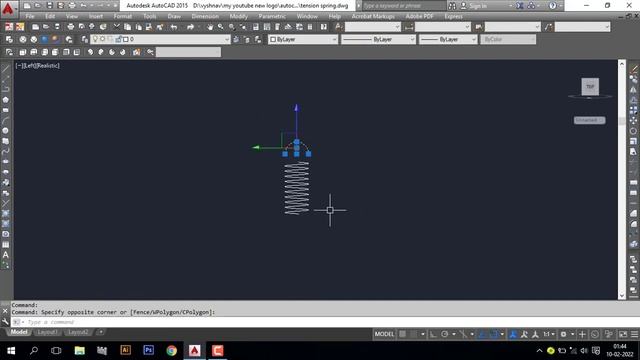640x360 pixels.
Task: Click the Plot printer icon in Standard toolbar
Action: 70,27
